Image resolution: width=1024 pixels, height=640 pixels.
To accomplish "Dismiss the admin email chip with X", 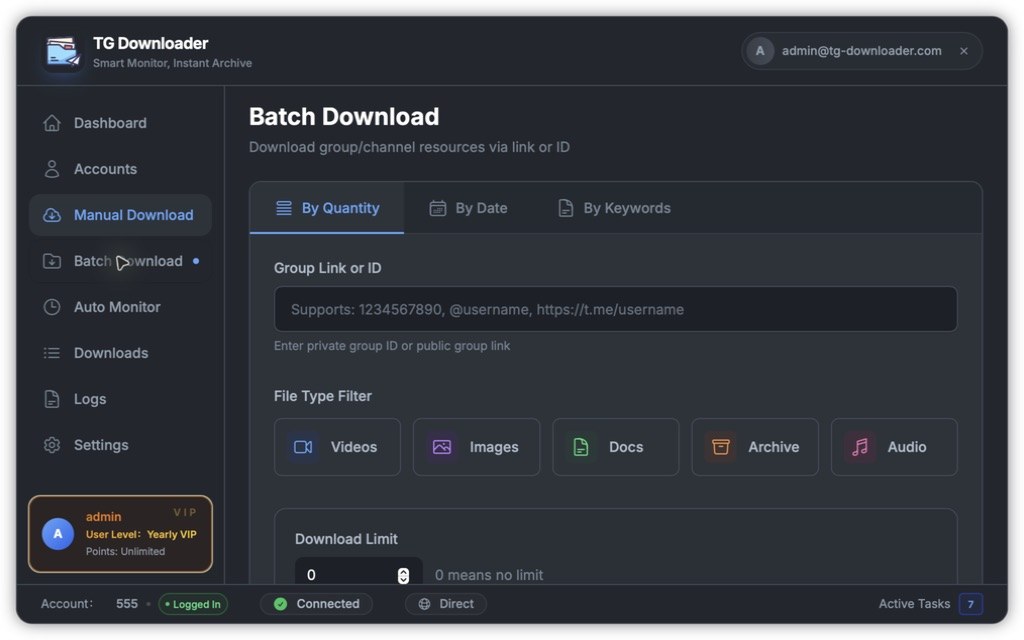I will click(964, 51).
